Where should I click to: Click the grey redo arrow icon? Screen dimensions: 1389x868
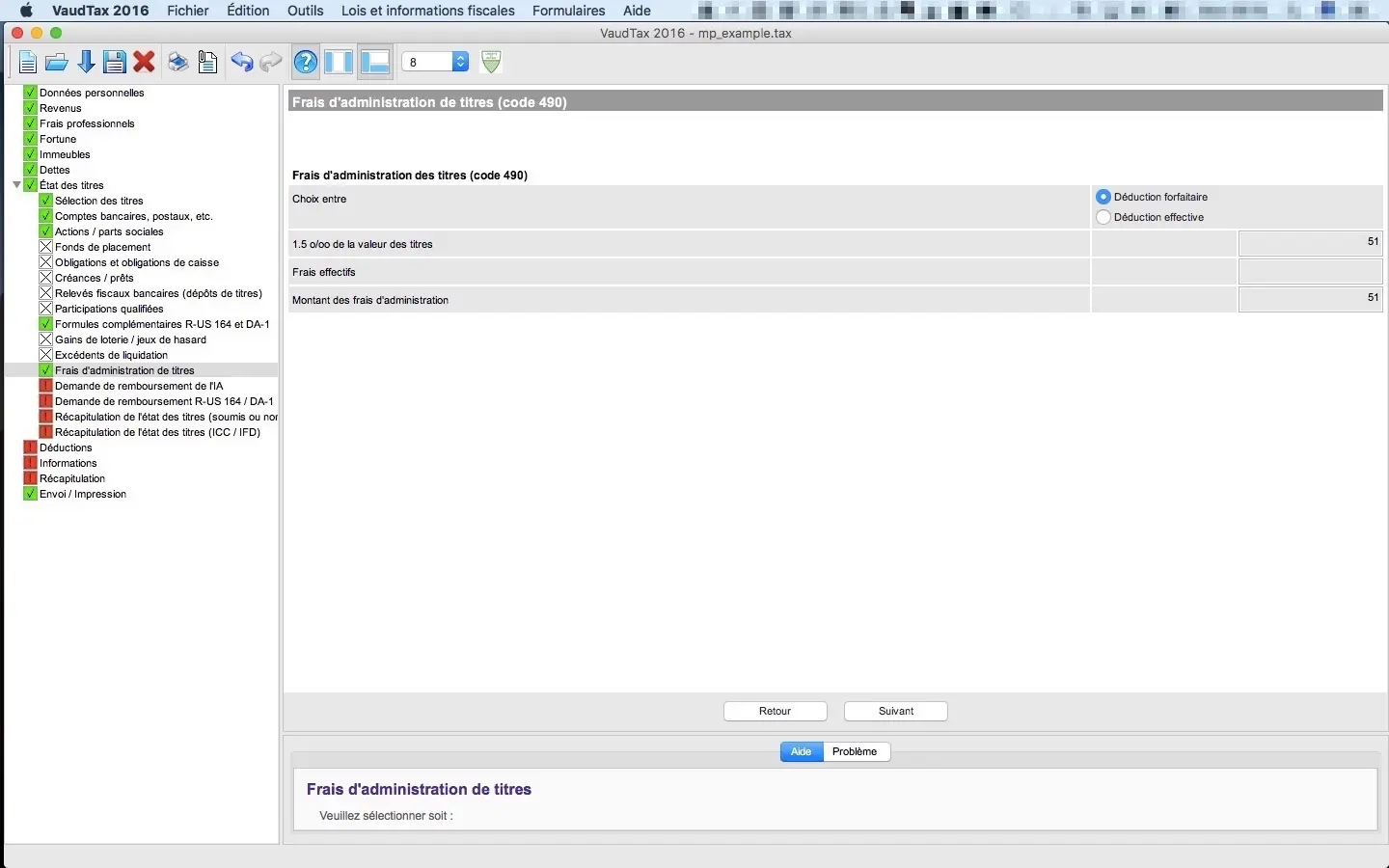coord(271,63)
